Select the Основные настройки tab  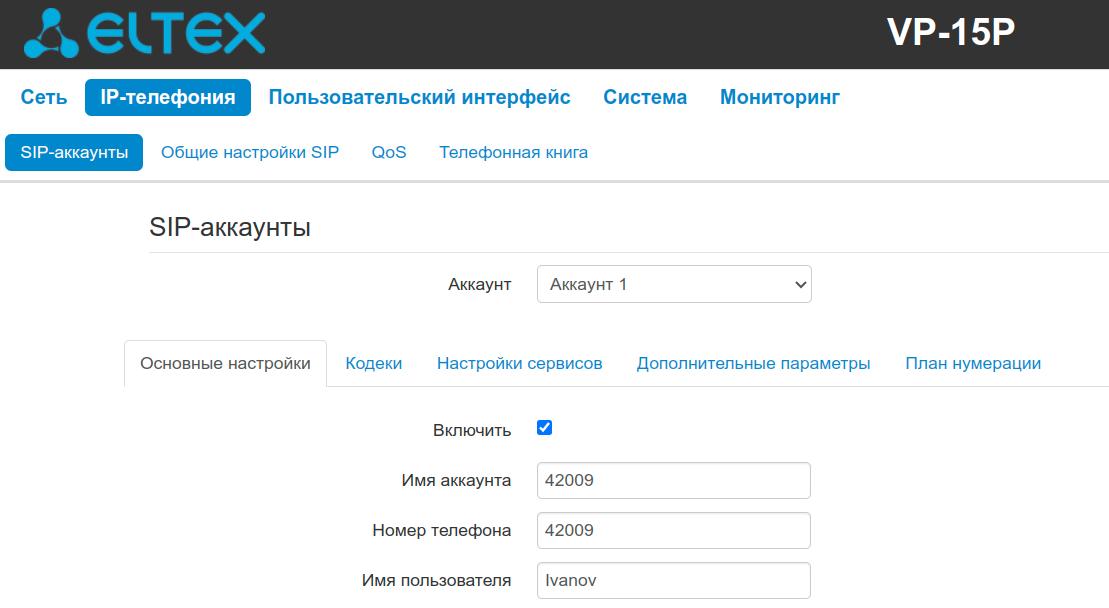pyautogui.click(x=225, y=363)
